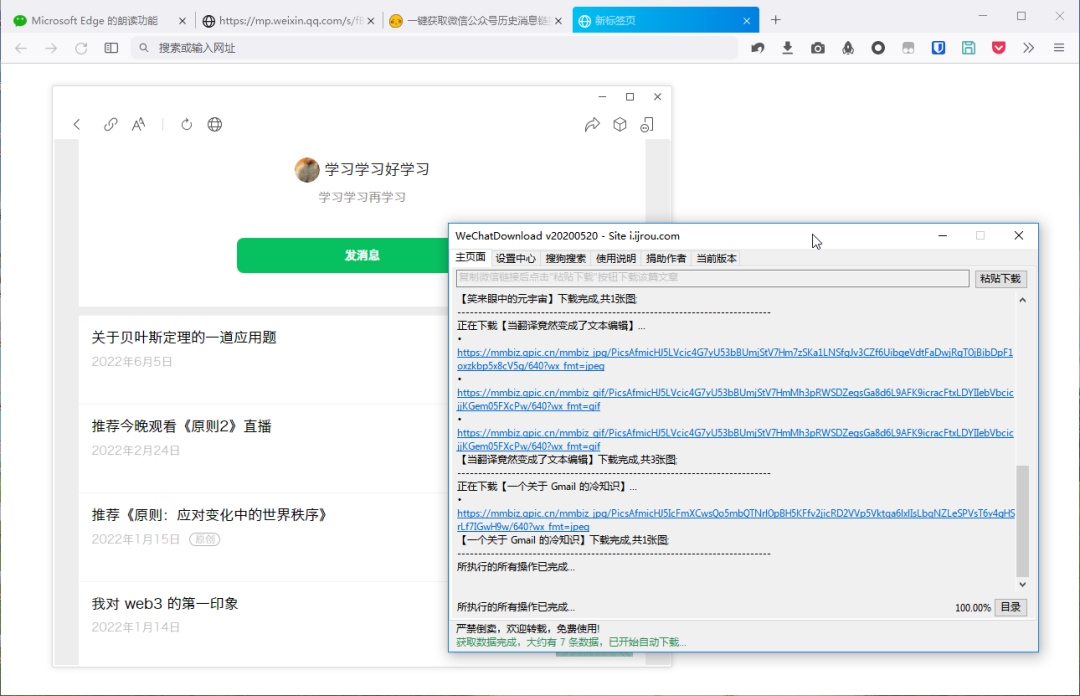Open article 推荐《原则：应对变化中的世界秩序》
Viewport: 1080px width, 696px height.
[210, 515]
